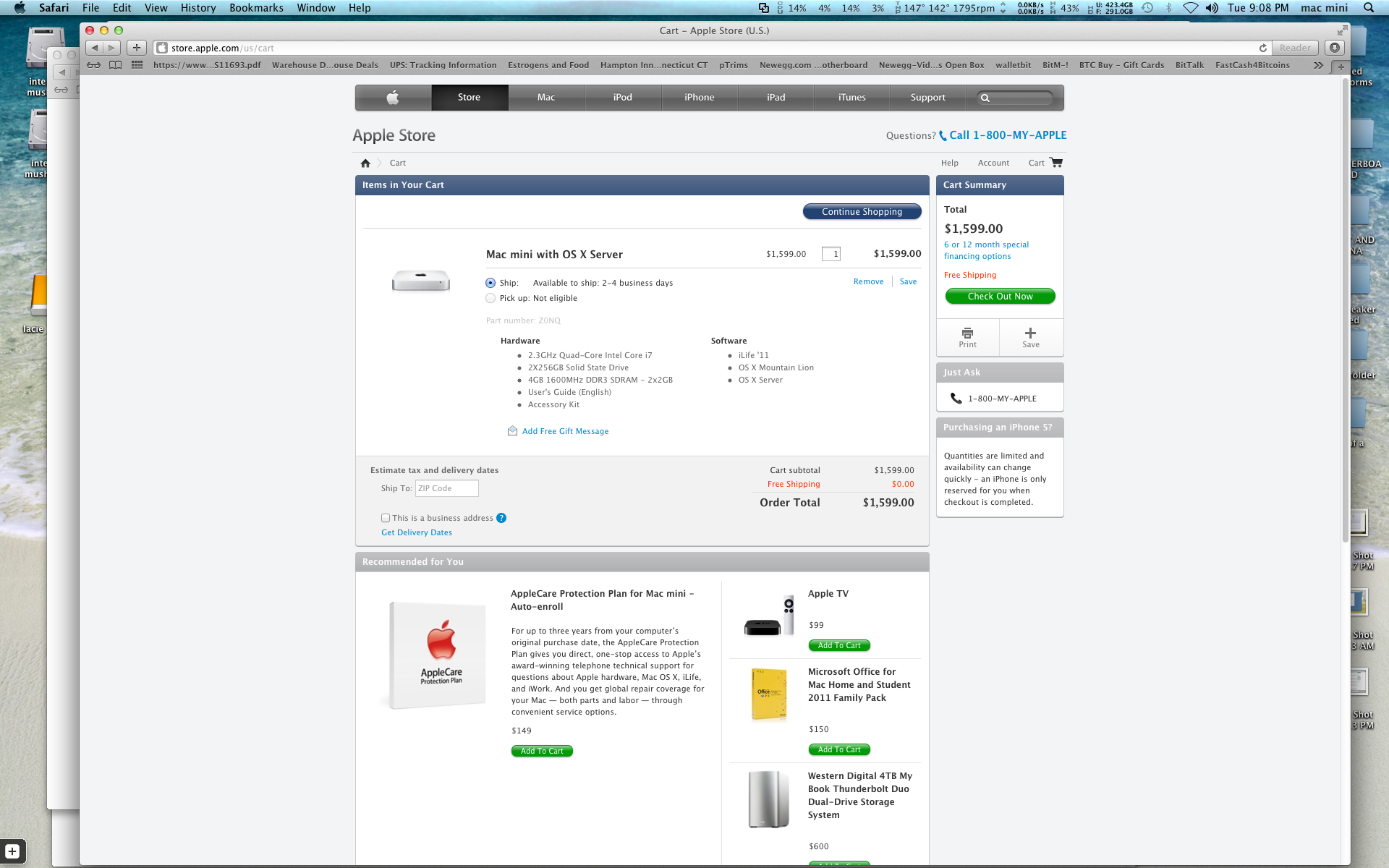The height and width of the screenshot is (868, 1389).
Task: Check 'This is a business address'
Action: coord(386,518)
